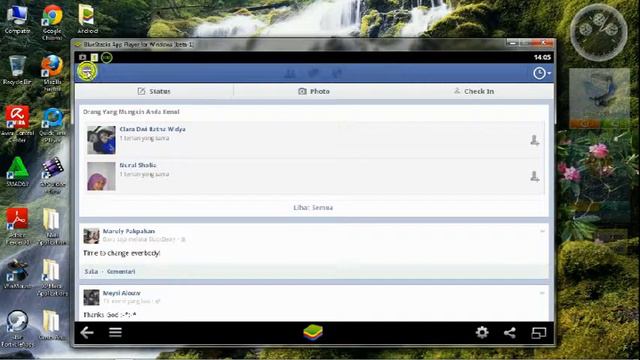Open the Avira Control Center shortcut
This screenshot has width=640, height=360.
click(17, 124)
